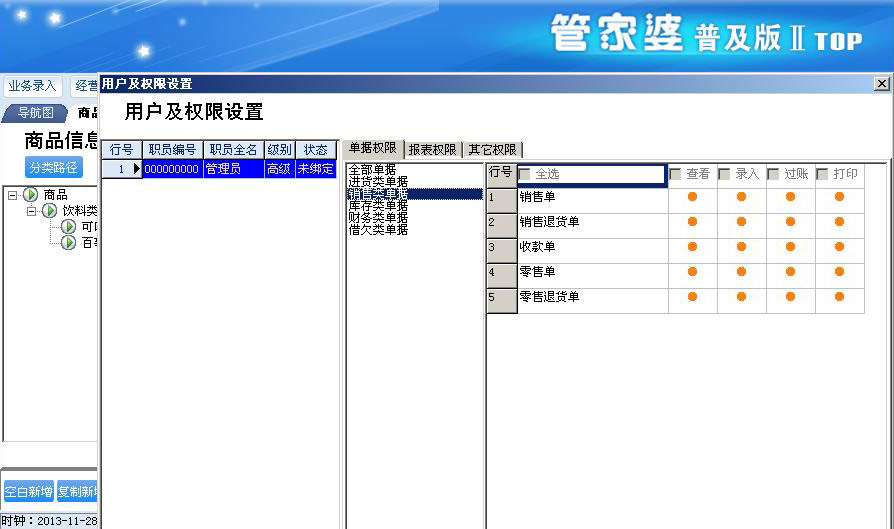
Task: Click the 过账 dot in 收款单 row
Action: 790,247
